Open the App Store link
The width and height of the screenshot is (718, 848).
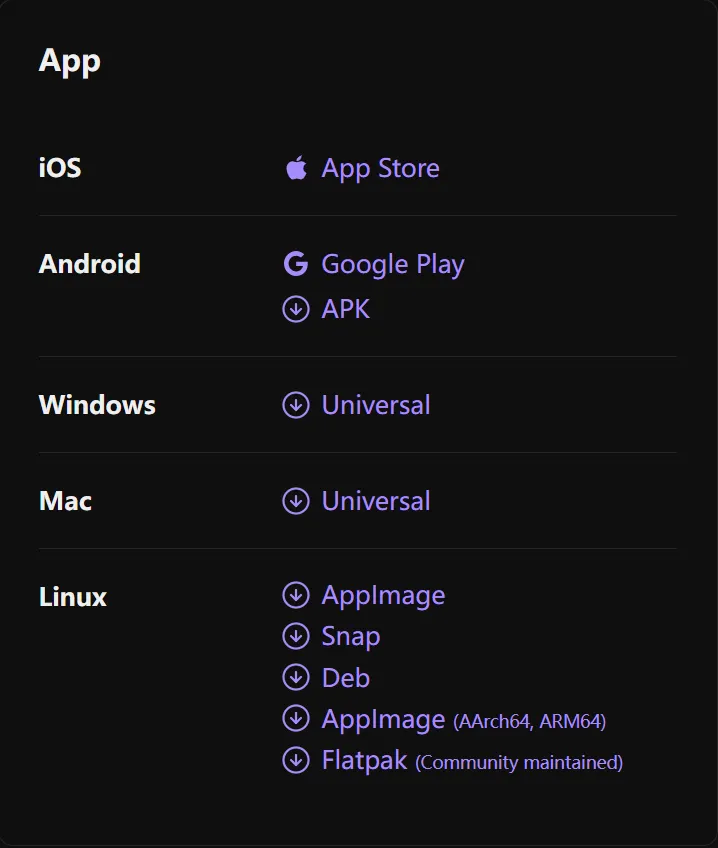tap(380, 168)
